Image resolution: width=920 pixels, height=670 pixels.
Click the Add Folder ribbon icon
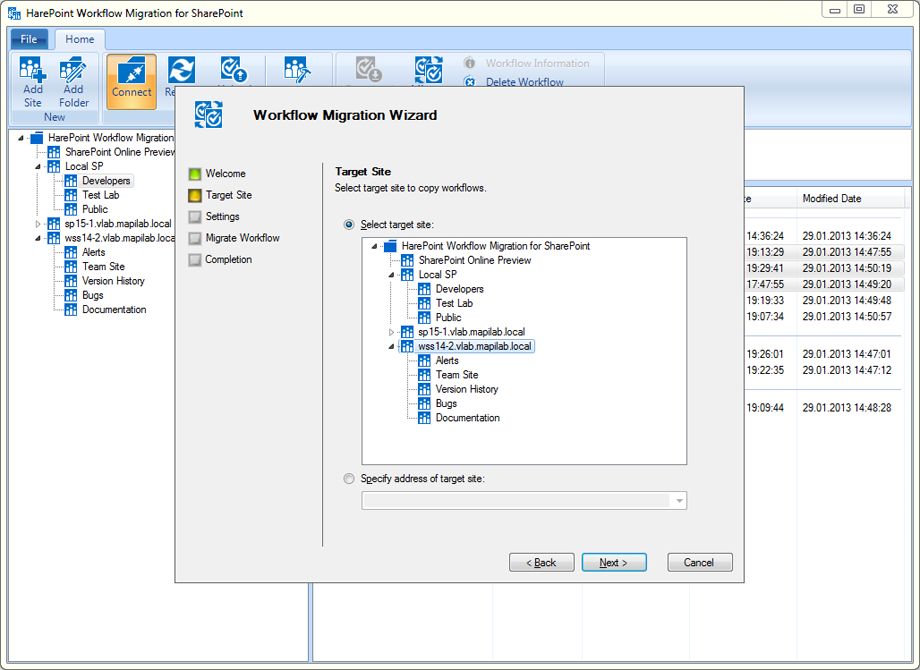coord(73,70)
